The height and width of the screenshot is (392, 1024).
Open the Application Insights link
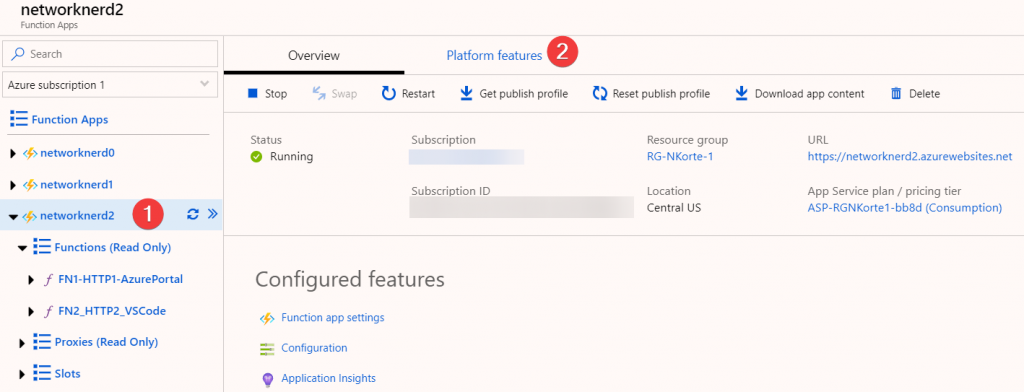(328, 378)
